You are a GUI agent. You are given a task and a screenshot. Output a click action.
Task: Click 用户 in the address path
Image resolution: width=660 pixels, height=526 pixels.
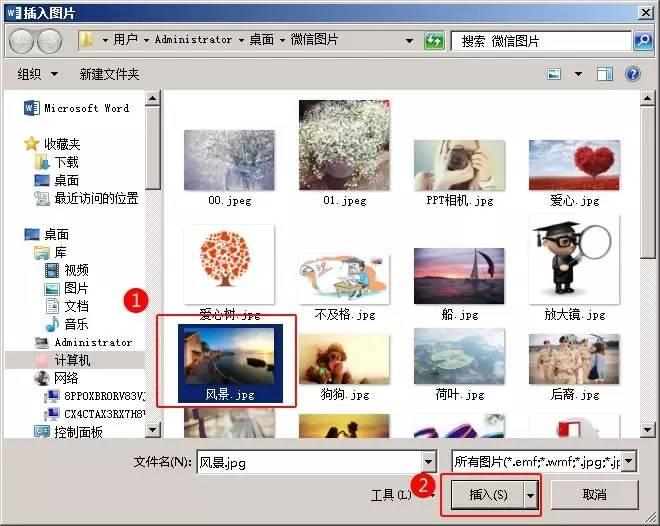click(x=126, y=40)
